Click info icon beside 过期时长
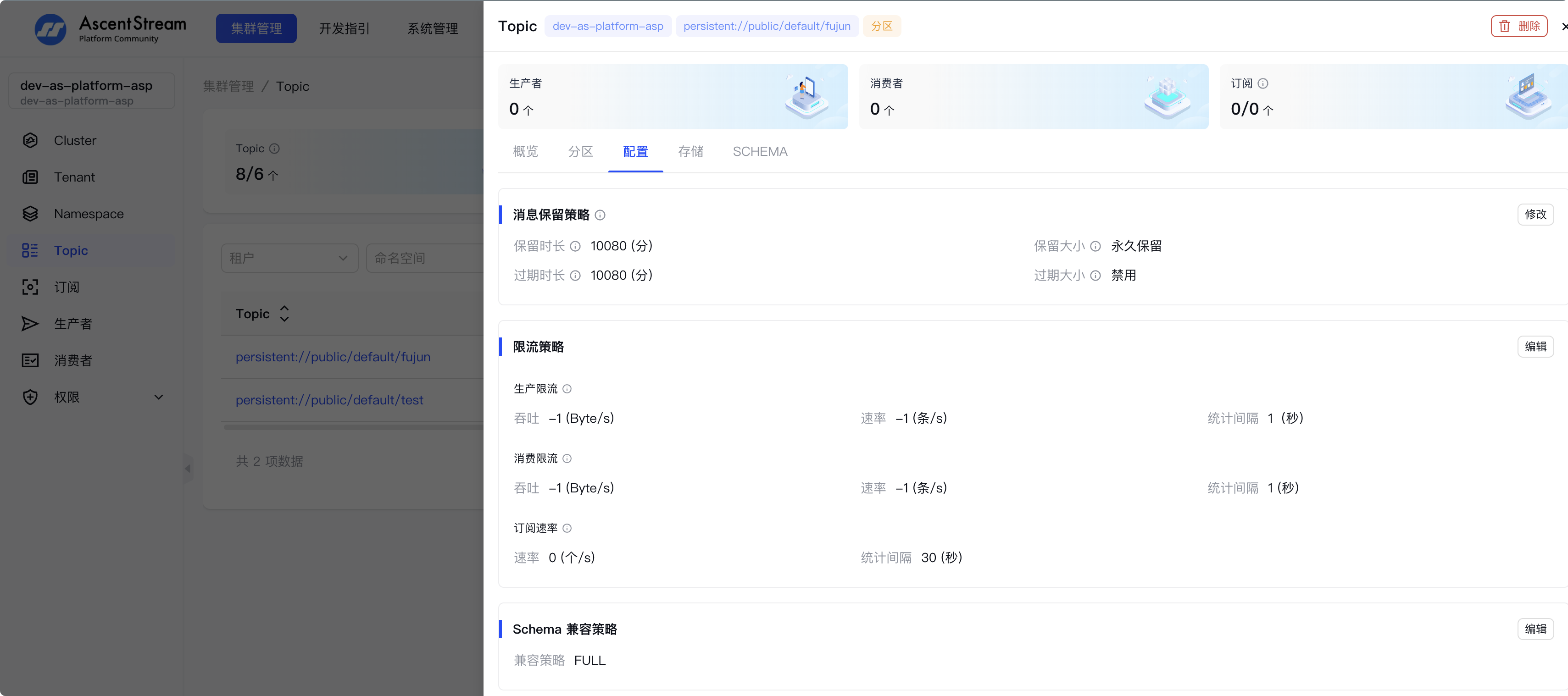Screen dimensions: 1568x696 tap(575, 276)
